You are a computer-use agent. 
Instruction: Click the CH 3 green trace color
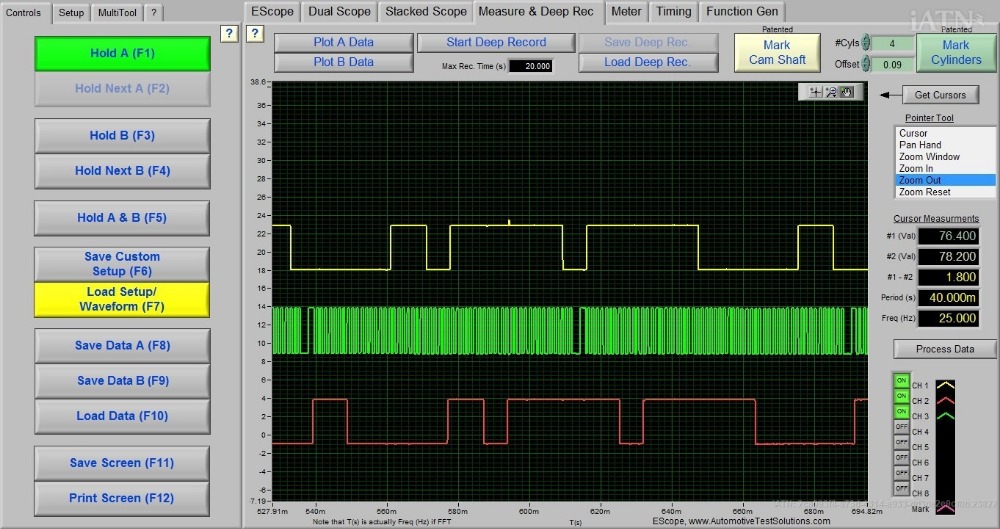point(945,415)
